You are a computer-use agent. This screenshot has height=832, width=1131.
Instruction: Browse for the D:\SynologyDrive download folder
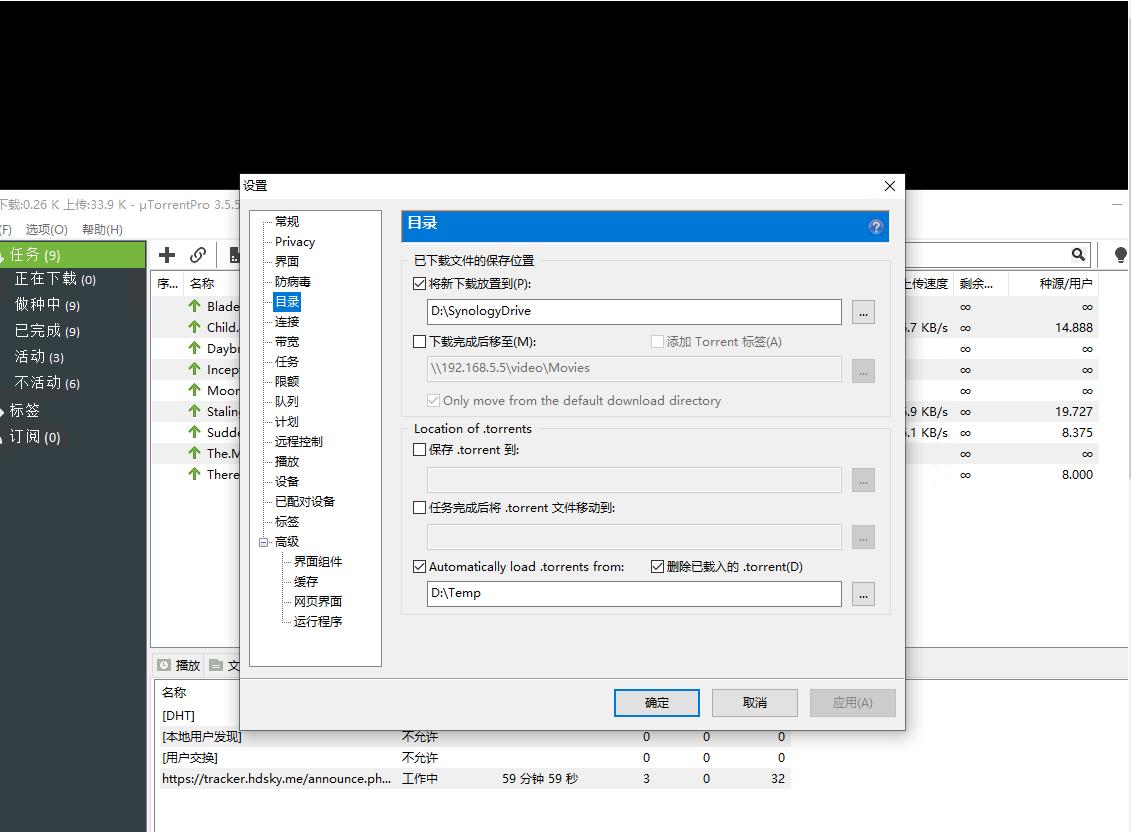[863, 312]
